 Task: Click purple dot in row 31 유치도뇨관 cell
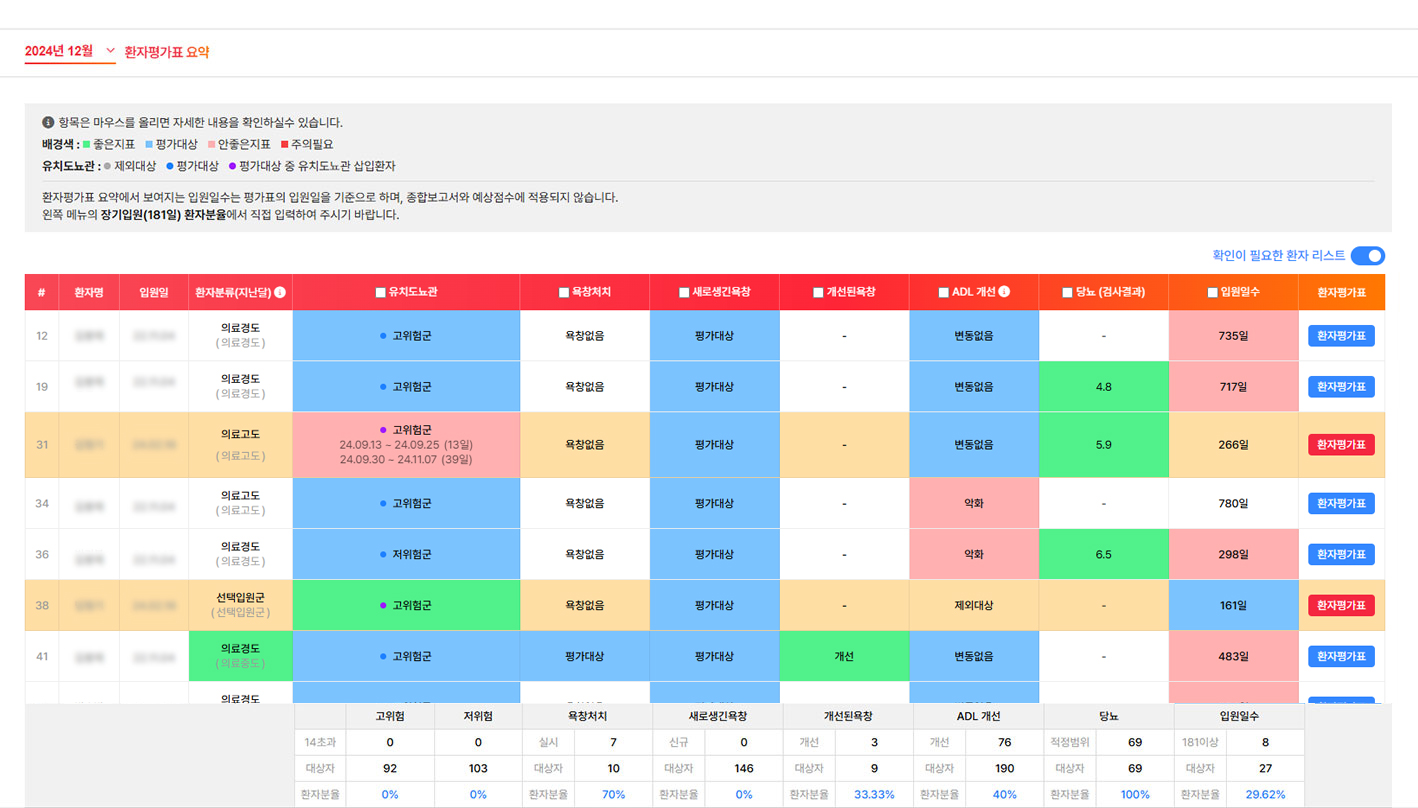383,430
